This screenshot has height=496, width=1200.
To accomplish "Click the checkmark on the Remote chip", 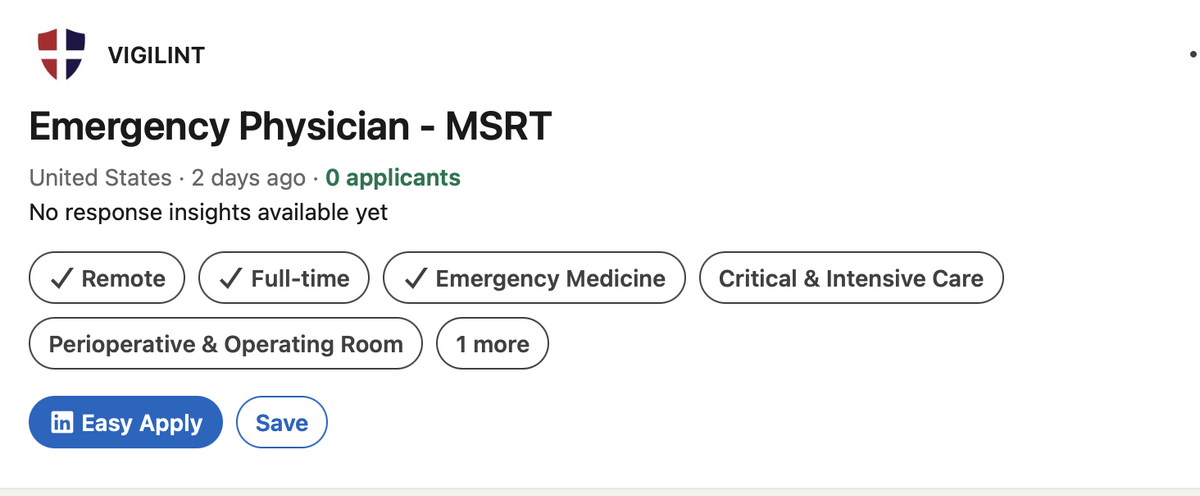I will point(61,279).
